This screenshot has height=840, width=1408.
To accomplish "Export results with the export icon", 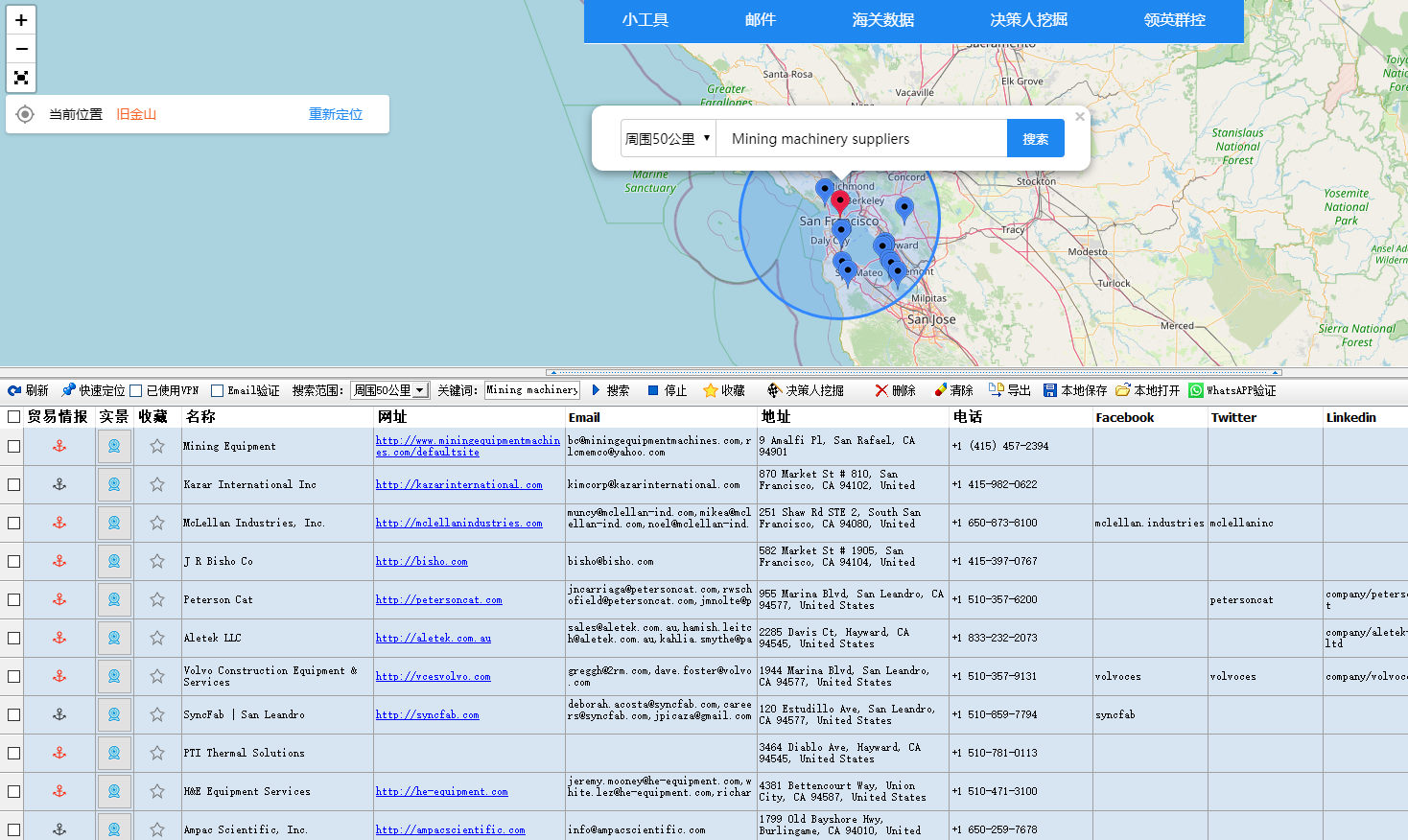I will coord(997,390).
